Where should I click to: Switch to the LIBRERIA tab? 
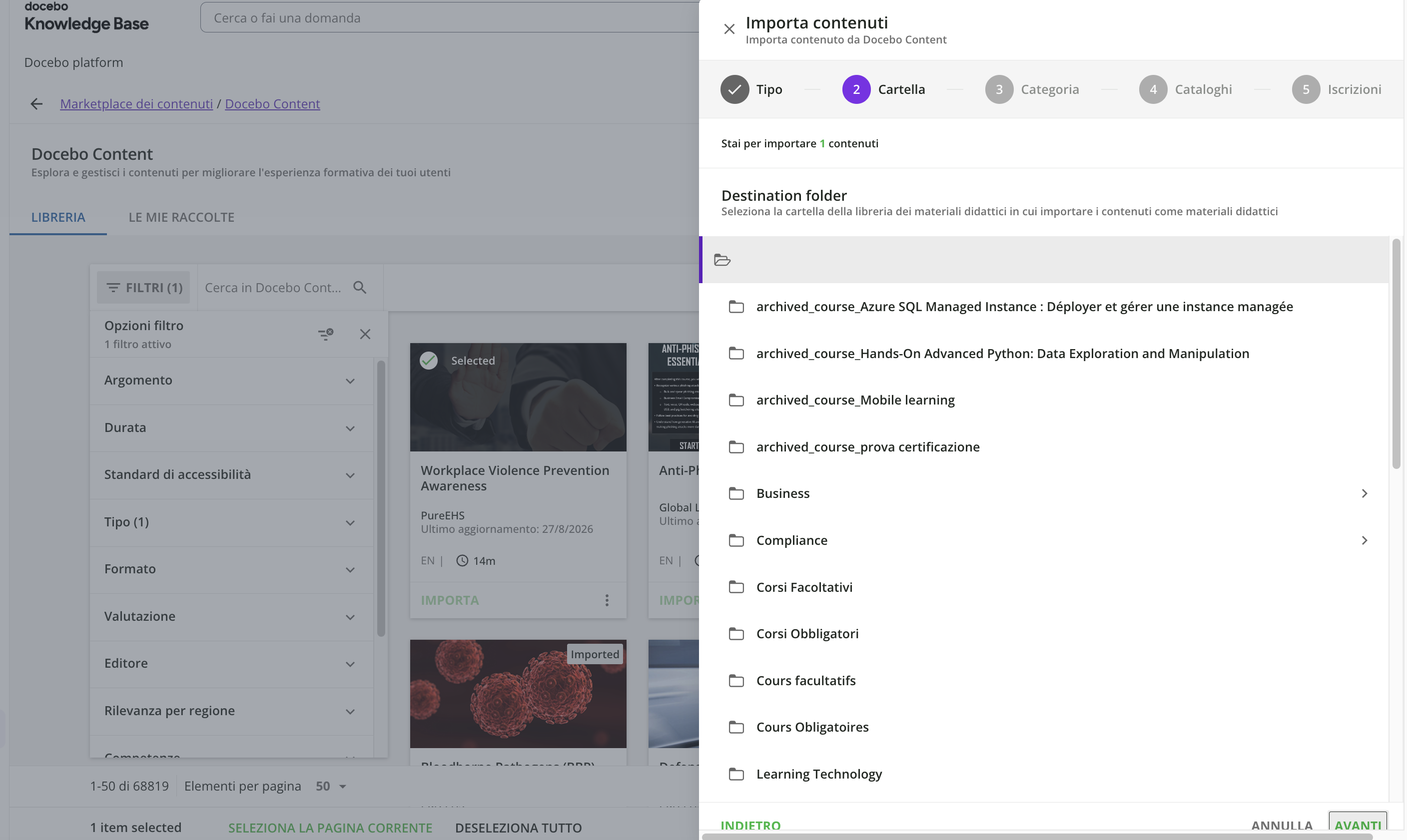[x=58, y=217]
